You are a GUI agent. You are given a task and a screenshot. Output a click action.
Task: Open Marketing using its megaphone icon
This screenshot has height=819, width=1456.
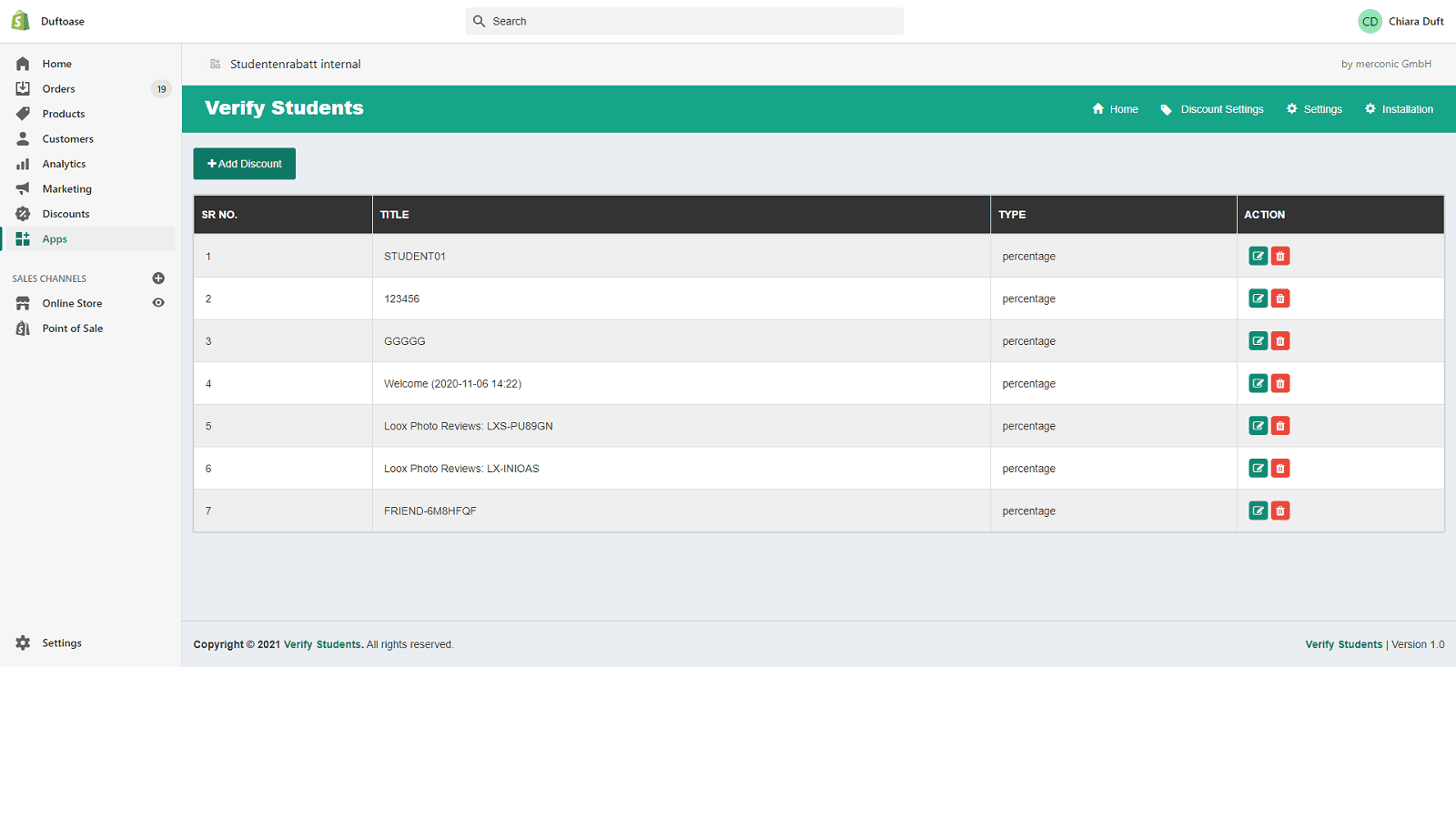(23, 188)
